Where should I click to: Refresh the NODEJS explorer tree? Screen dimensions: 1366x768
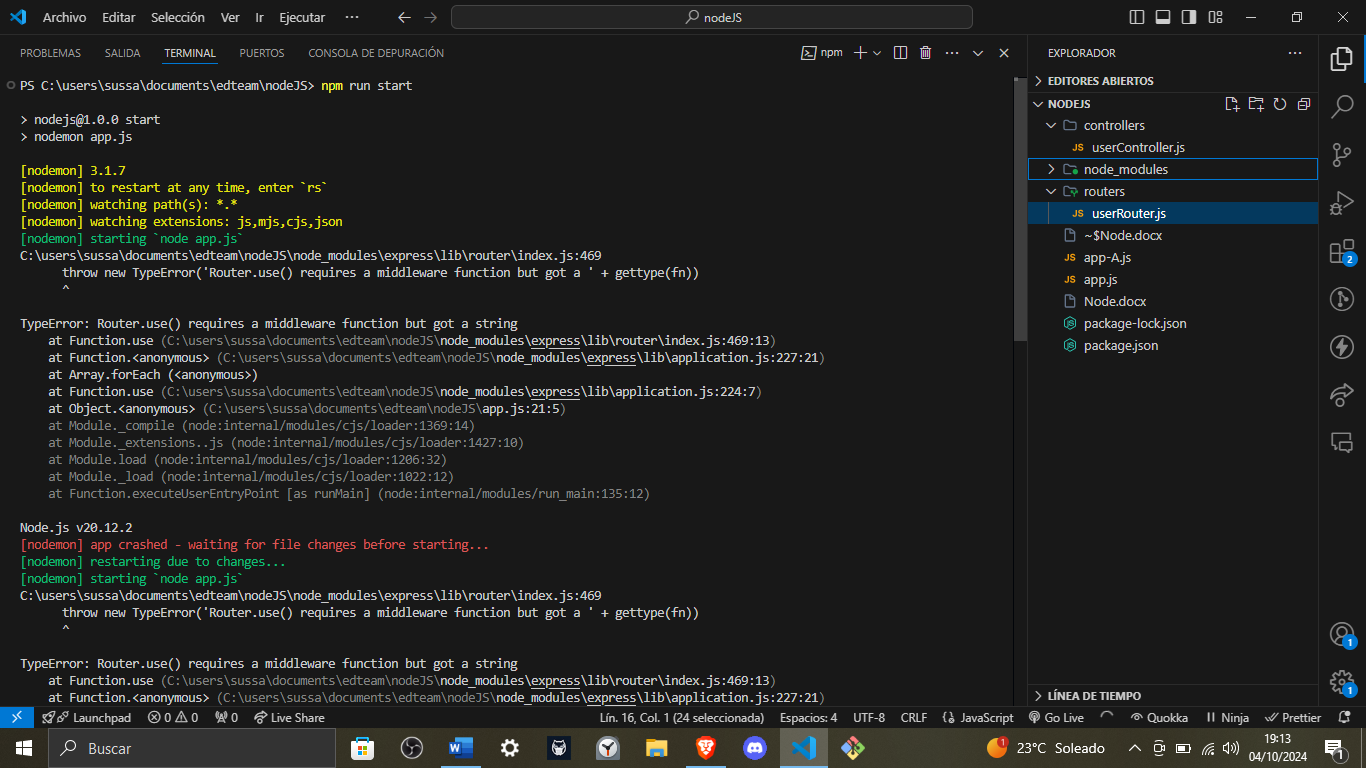coord(1280,104)
